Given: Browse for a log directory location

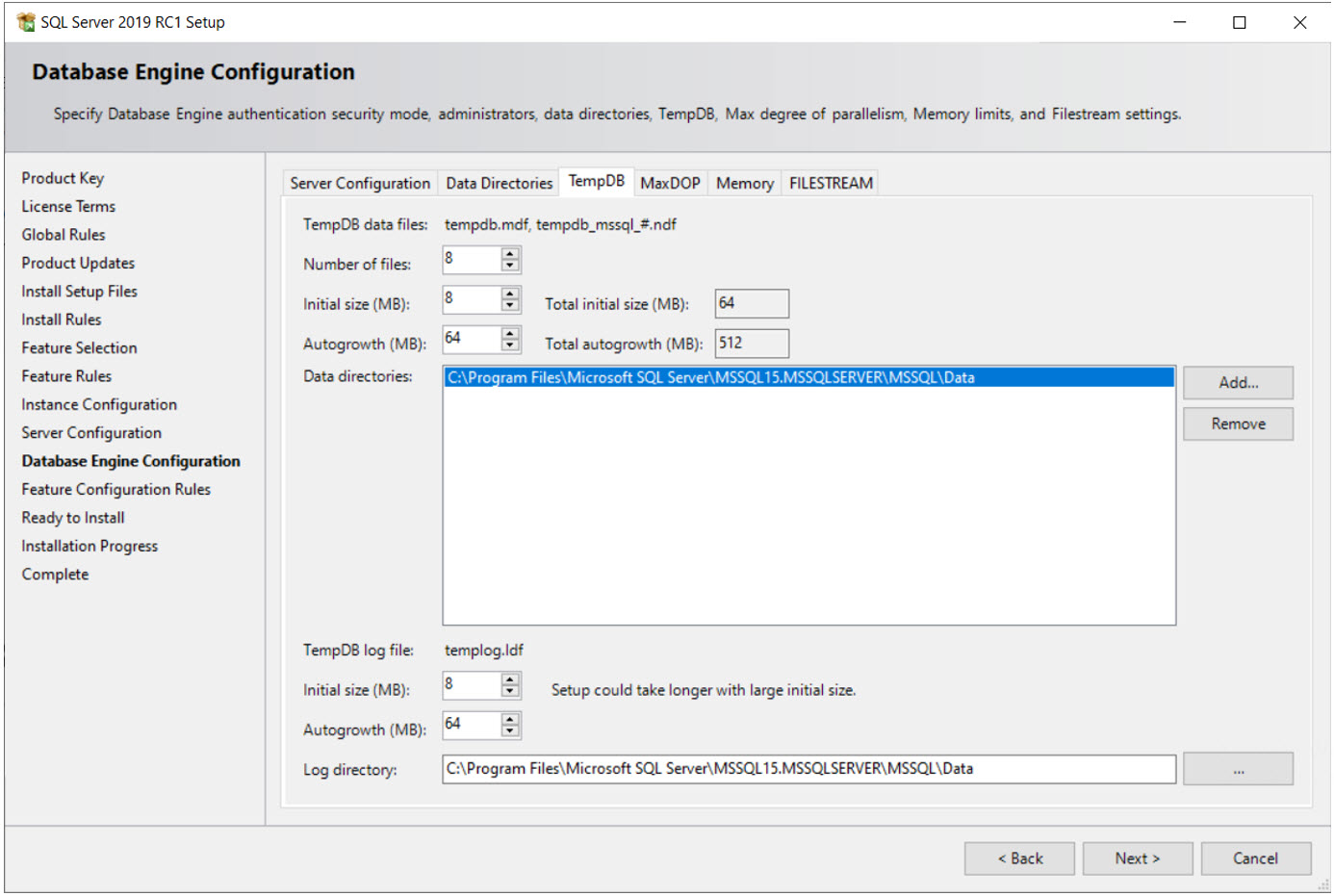Looking at the screenshot, I should click(x=1239, y=768).
